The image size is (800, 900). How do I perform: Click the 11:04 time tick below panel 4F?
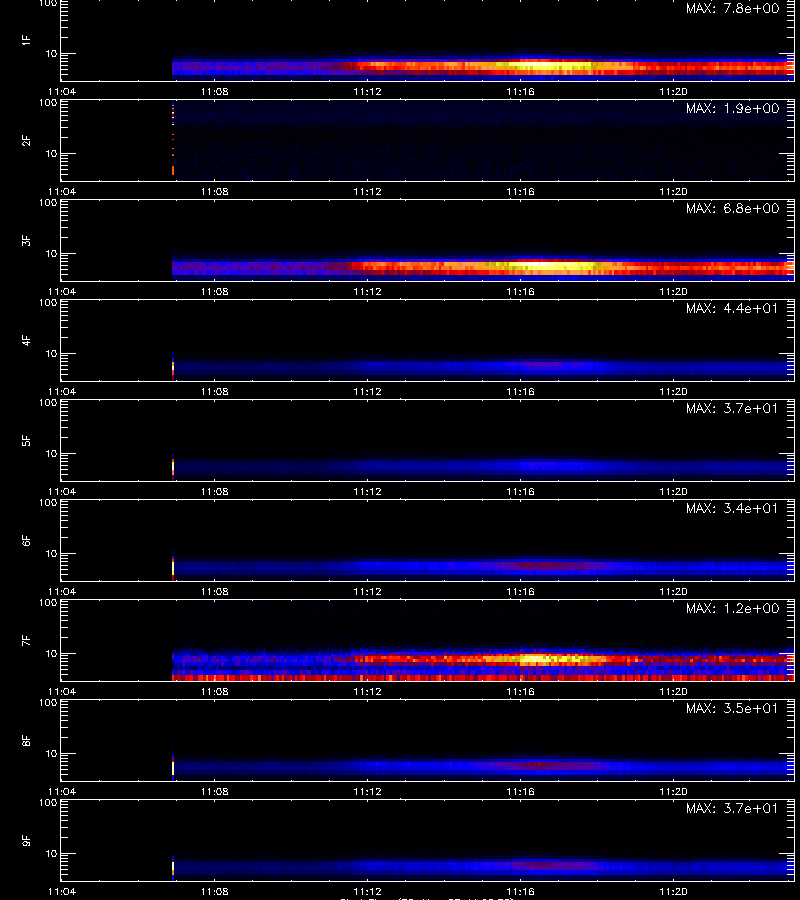(x=61, y=391)
